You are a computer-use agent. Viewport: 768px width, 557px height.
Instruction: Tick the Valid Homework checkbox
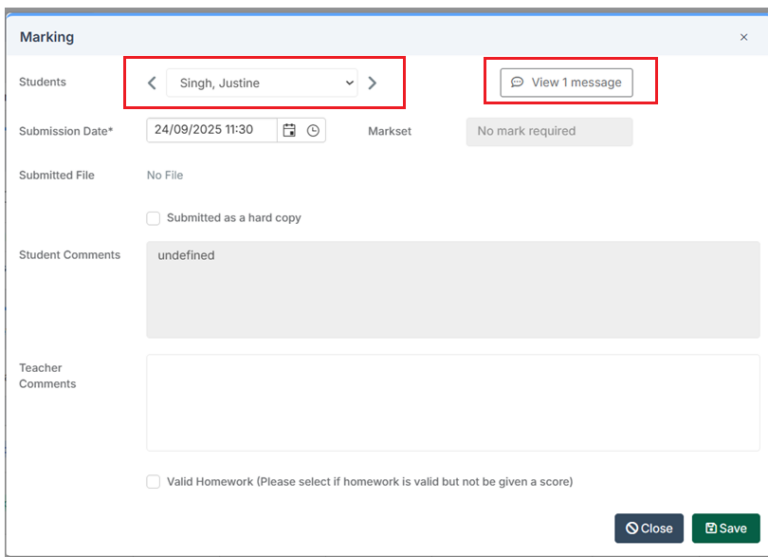pos(153,482)
